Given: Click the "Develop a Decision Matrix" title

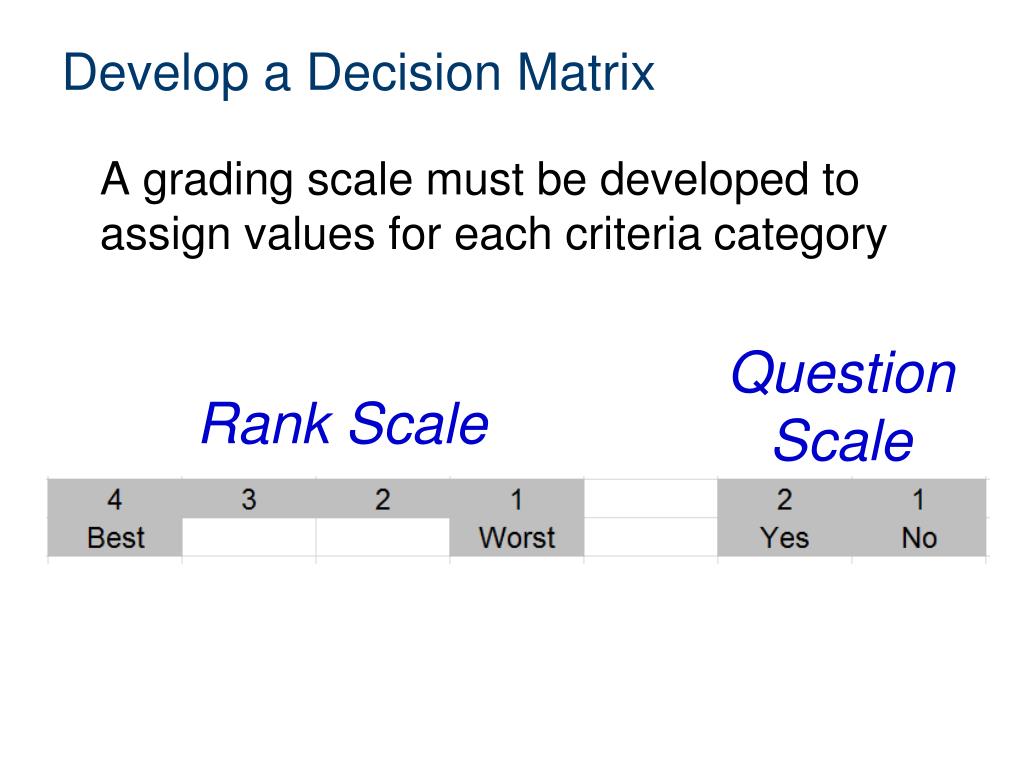Looking at the screenshot, I should [359, 73].
